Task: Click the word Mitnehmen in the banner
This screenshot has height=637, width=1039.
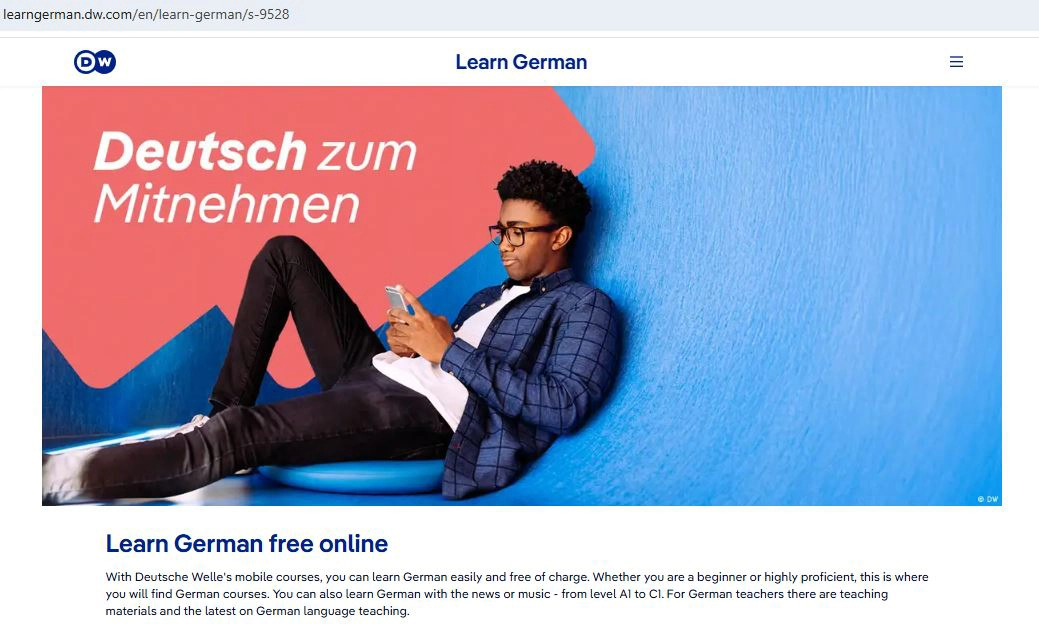Action: 227,203
